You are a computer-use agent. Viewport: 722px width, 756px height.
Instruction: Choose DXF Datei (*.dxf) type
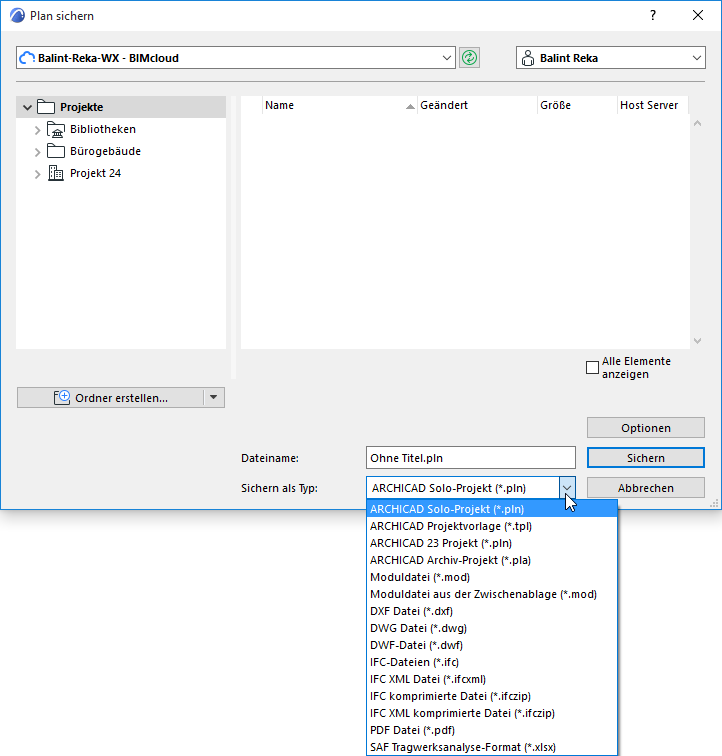[491, 611]
